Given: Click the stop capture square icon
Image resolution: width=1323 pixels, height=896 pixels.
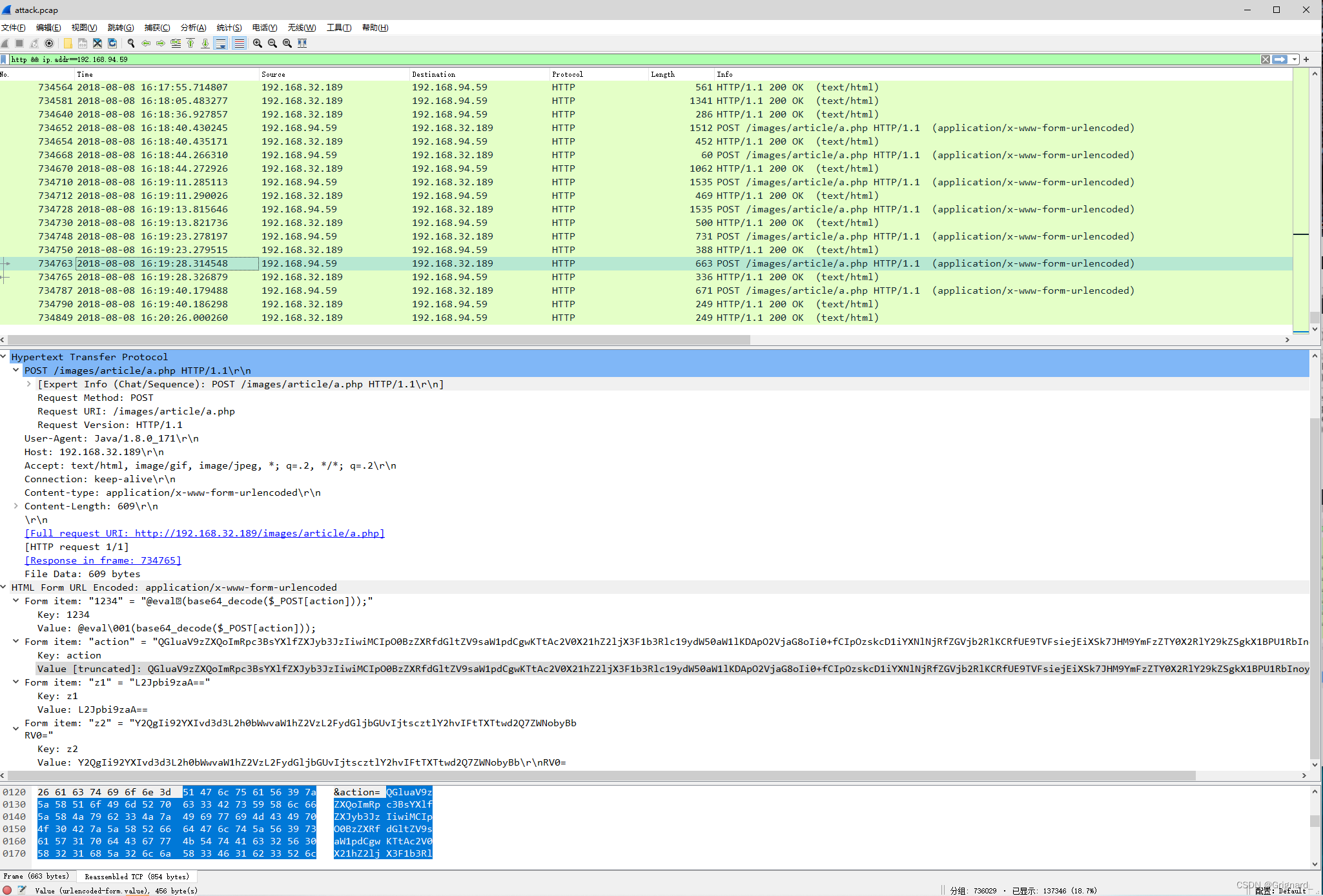Looking at the screenshot, I should 19,43.
